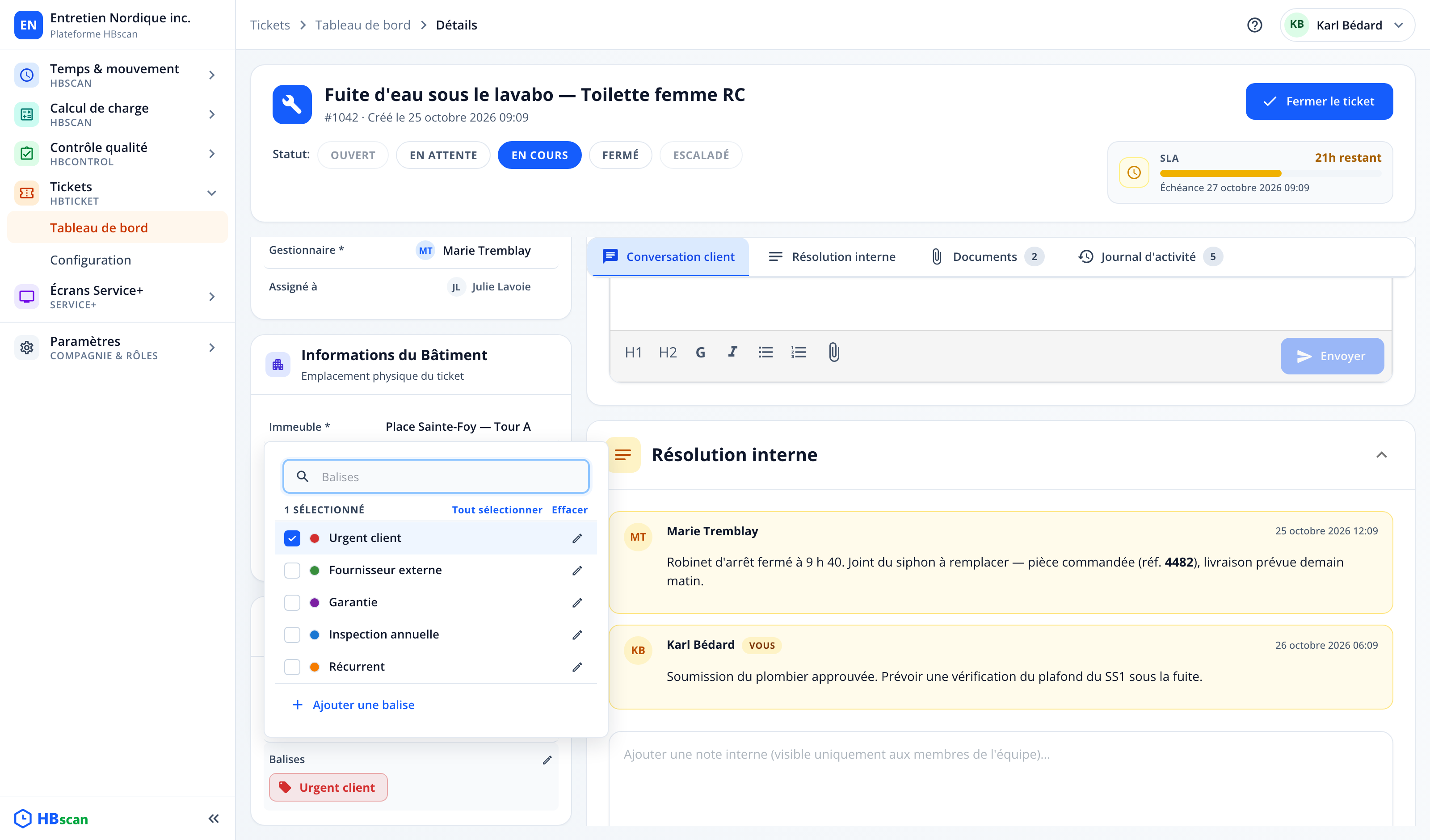This screenshot has width=1430, height=840.
Task: Attach a file with the toolbar paperclip
Action: pos(833,353)
